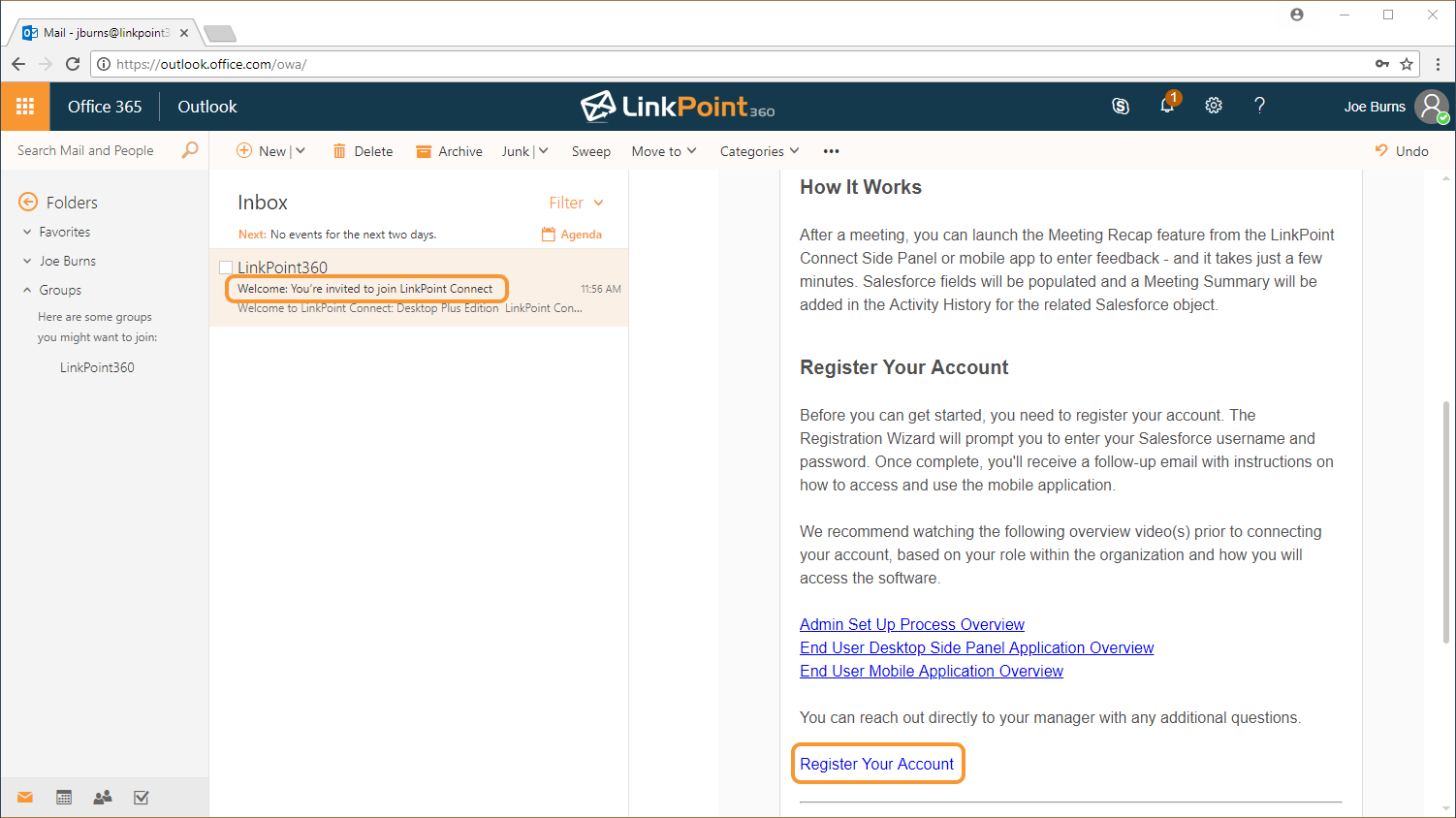Open the settings gear menu
1456x818 pixels.
[1214, 106]
